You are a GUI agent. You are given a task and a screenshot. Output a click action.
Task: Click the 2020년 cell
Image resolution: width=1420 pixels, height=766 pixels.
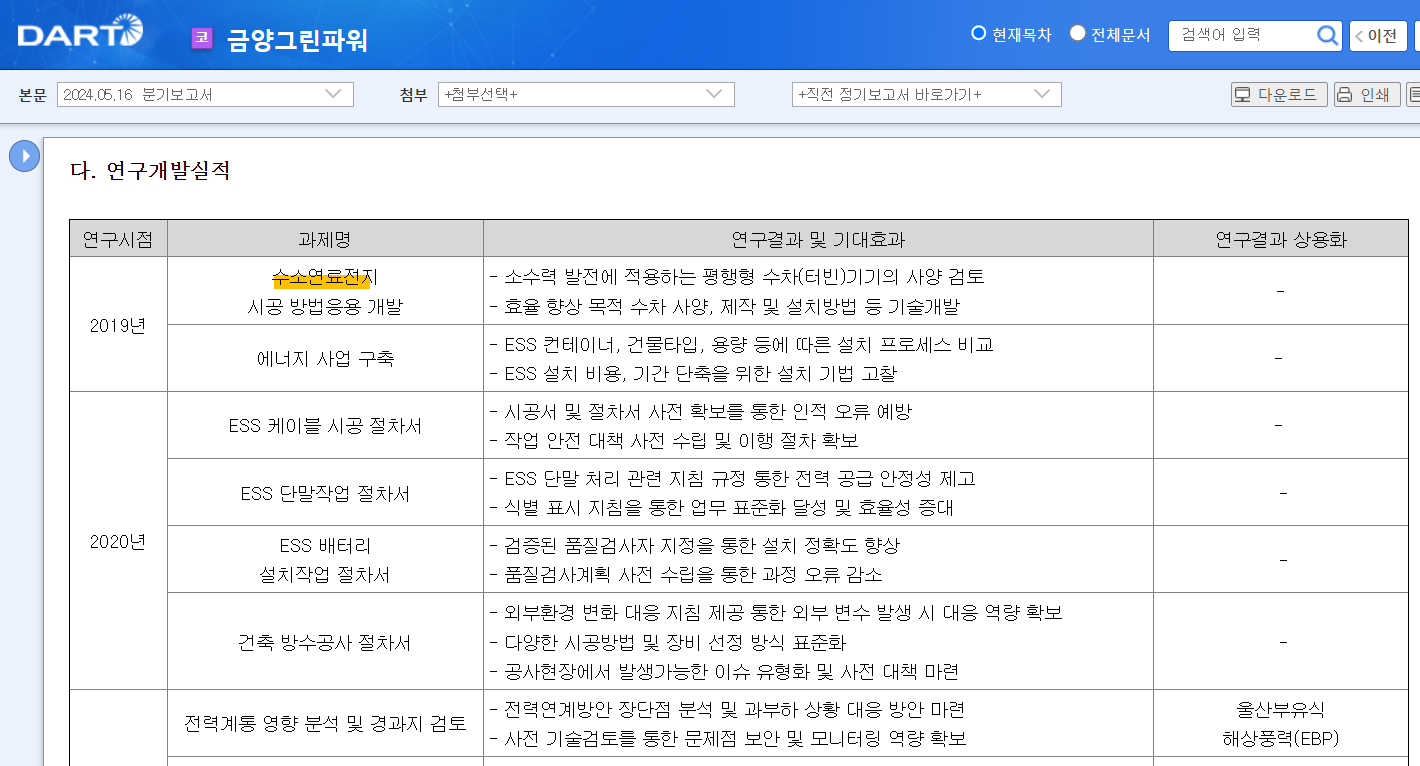tap(118, 542)
